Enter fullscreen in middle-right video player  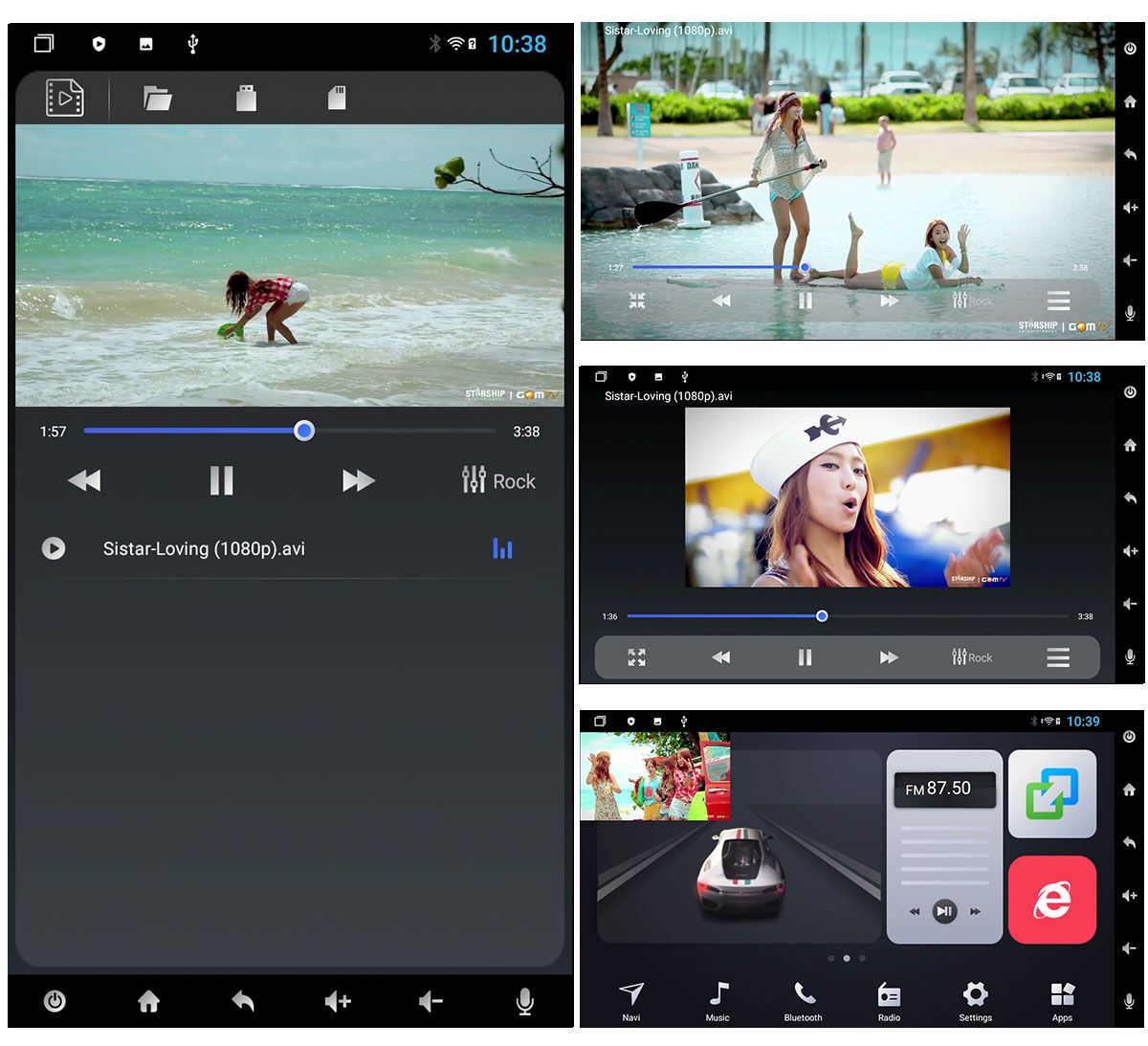pos(637,657)
